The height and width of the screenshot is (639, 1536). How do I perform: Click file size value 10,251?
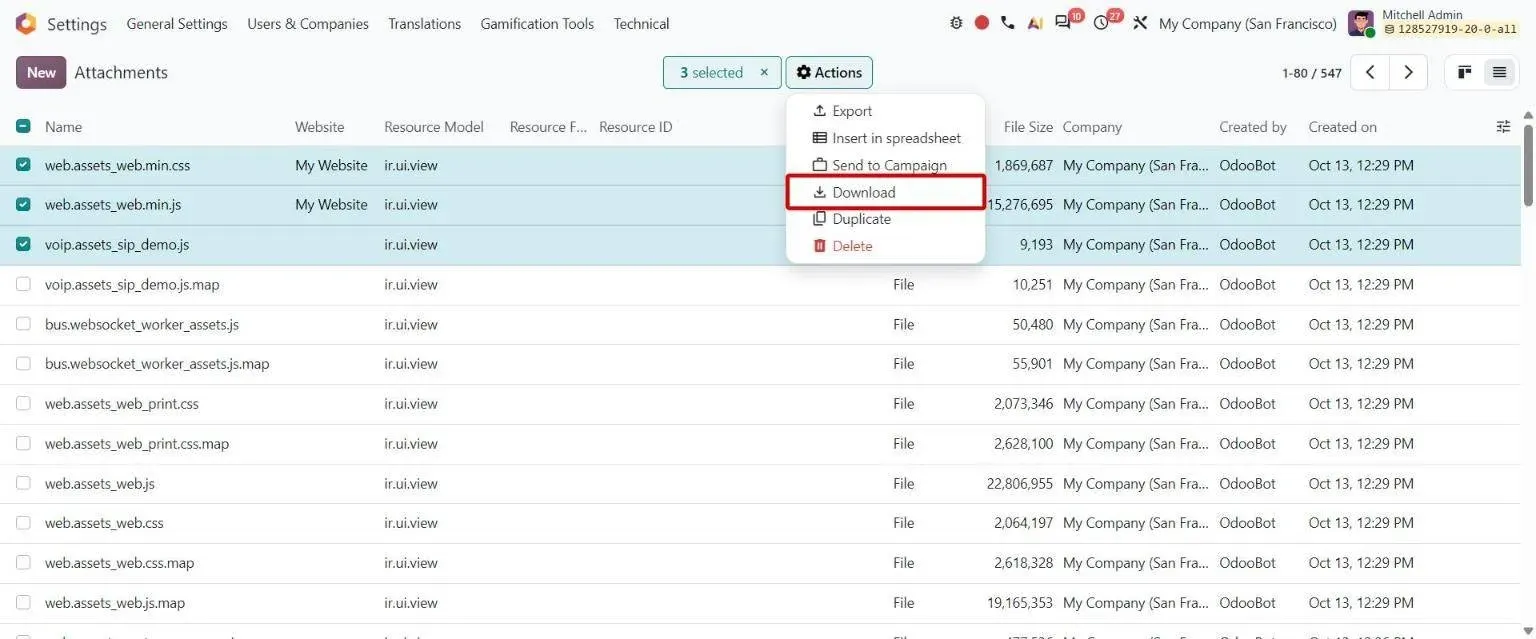click(1032, 284)
